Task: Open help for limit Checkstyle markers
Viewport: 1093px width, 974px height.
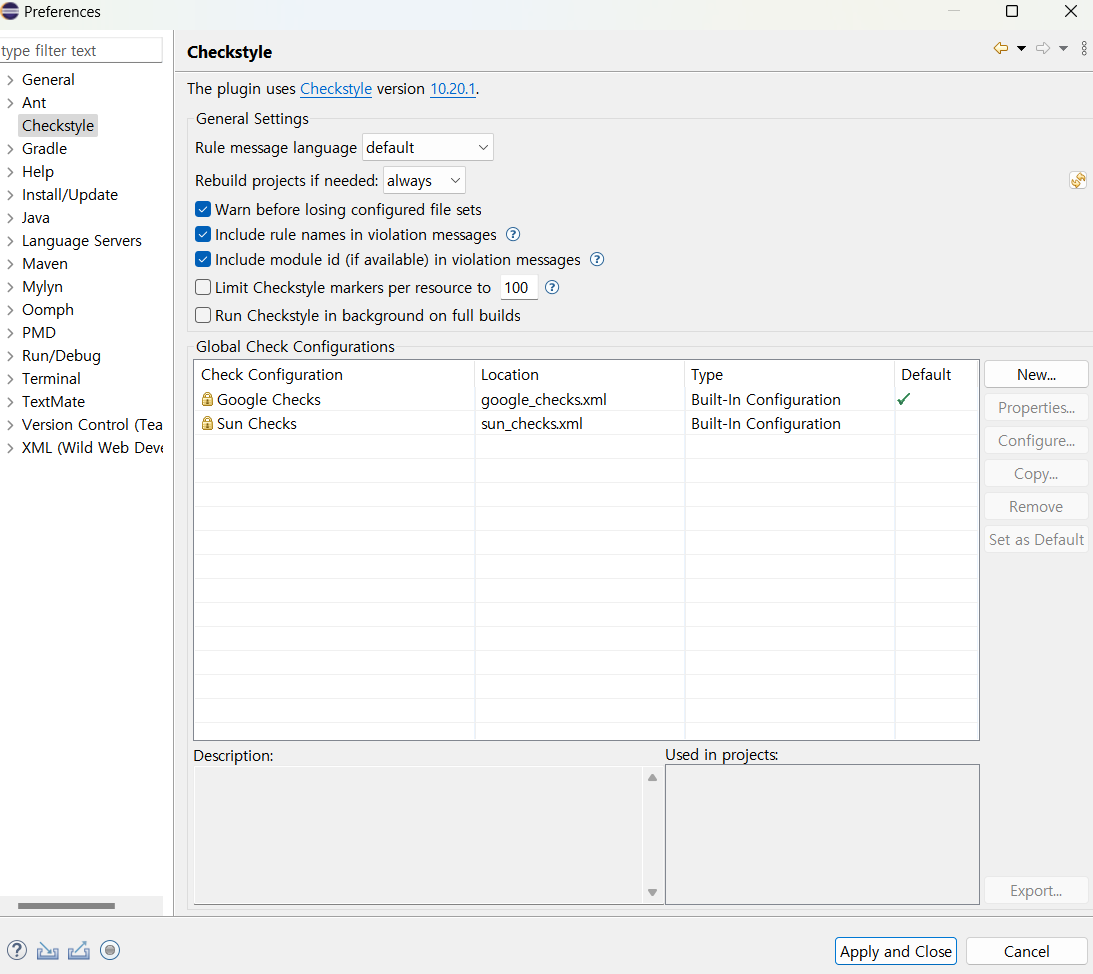Action: click(x=551, y=287)
